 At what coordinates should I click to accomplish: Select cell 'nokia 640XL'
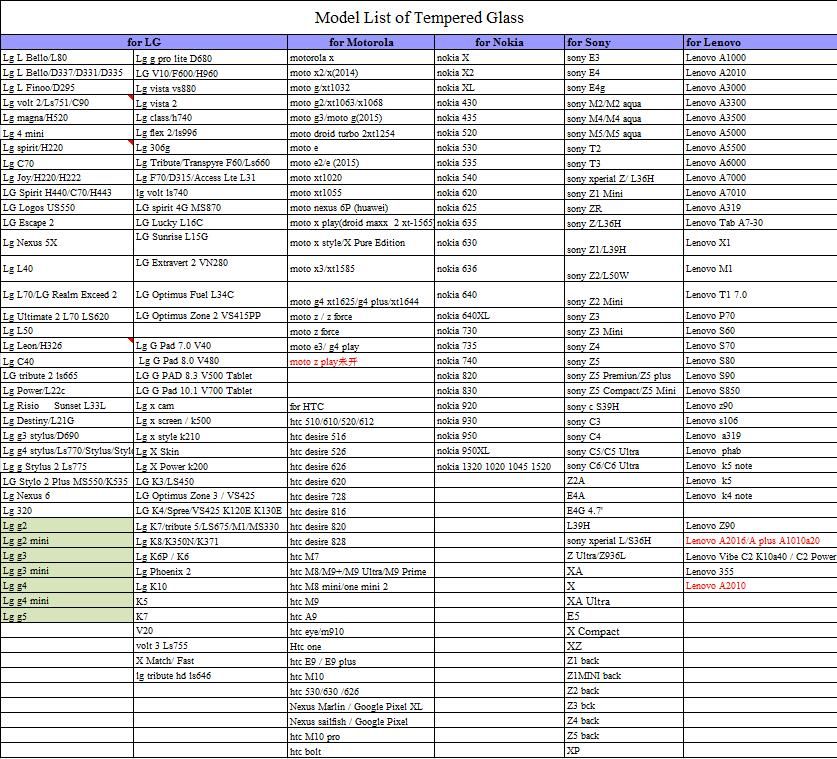499,315
